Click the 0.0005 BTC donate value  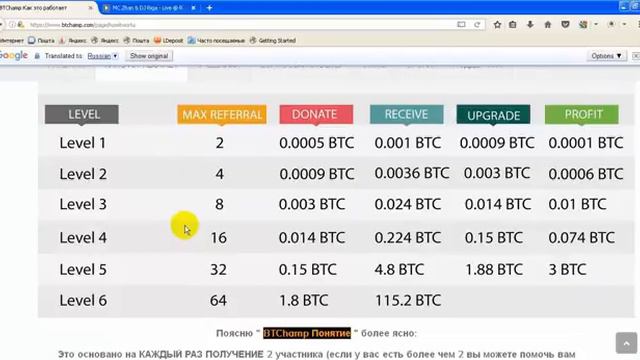(x=317, y=143)
